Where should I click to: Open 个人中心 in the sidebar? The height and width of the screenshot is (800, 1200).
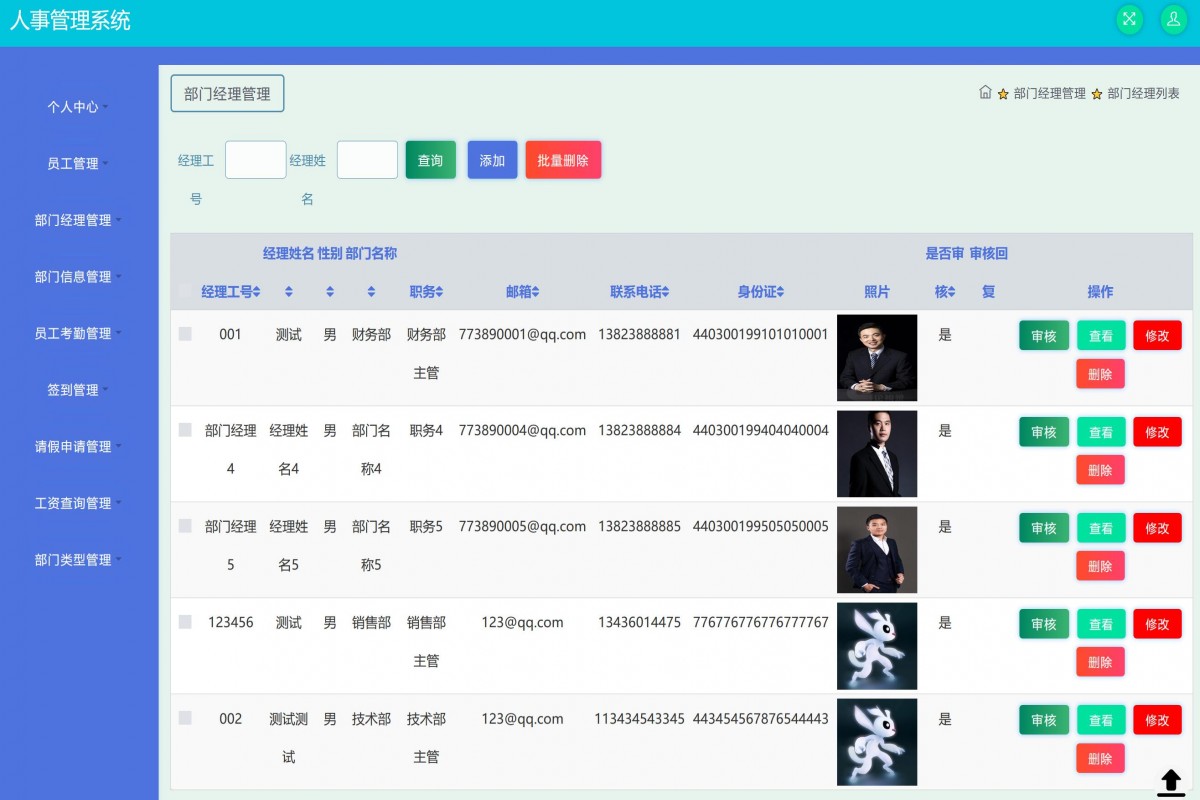(77, 107)
